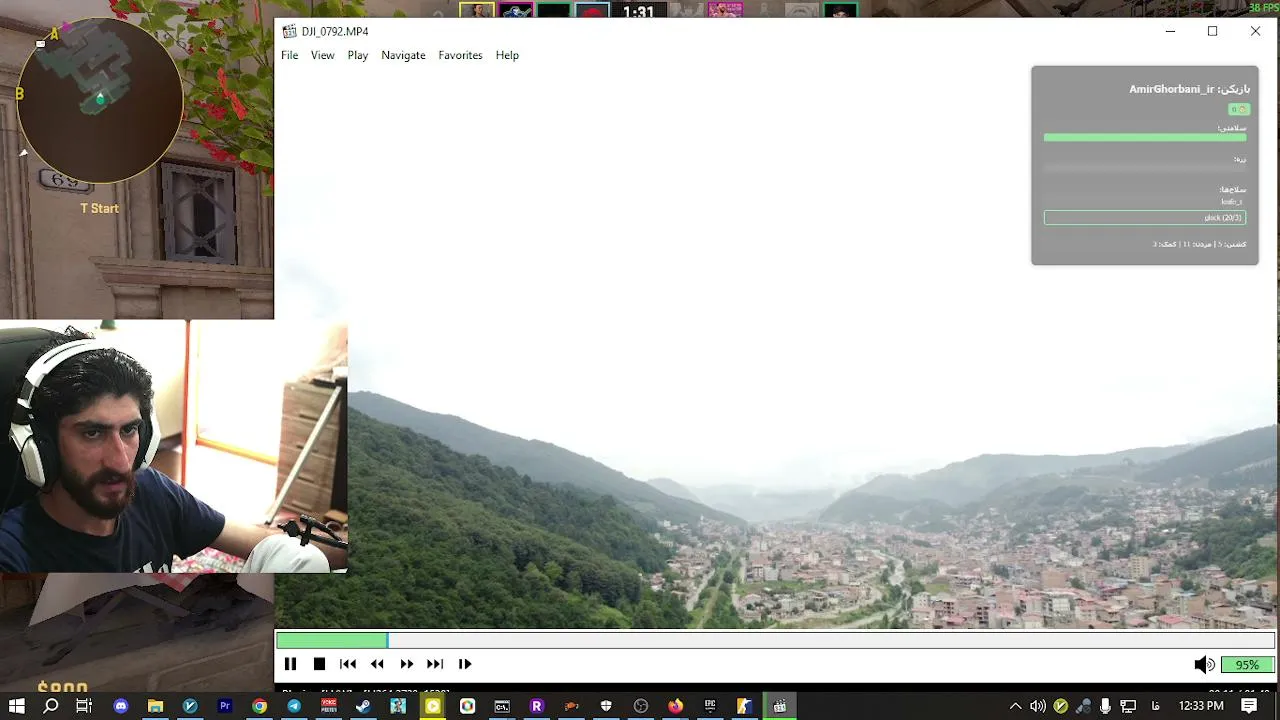1280x720 pixels.
Task: Click the T Start location label
Action: (x=99, y=208)
